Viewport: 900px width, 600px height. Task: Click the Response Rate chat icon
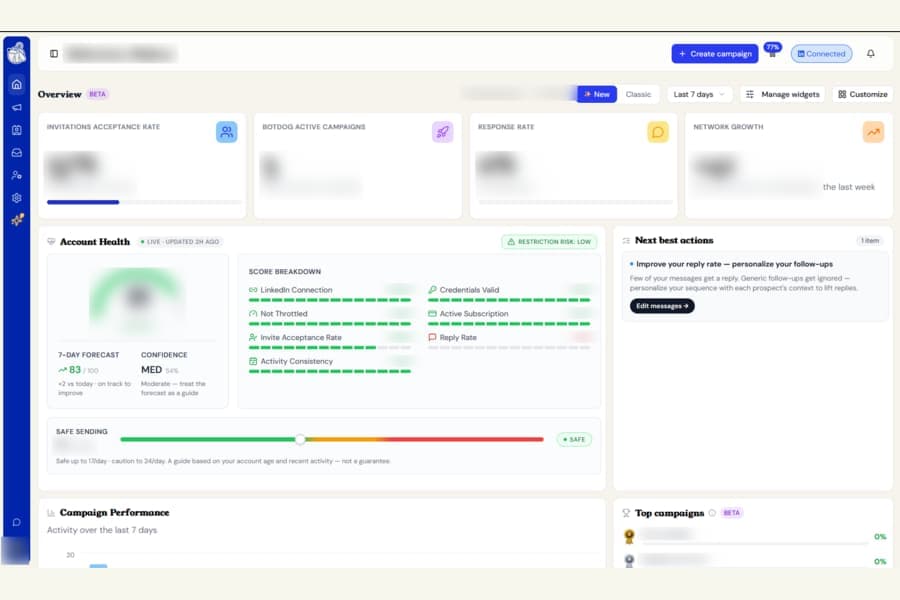tap(658, 132)
